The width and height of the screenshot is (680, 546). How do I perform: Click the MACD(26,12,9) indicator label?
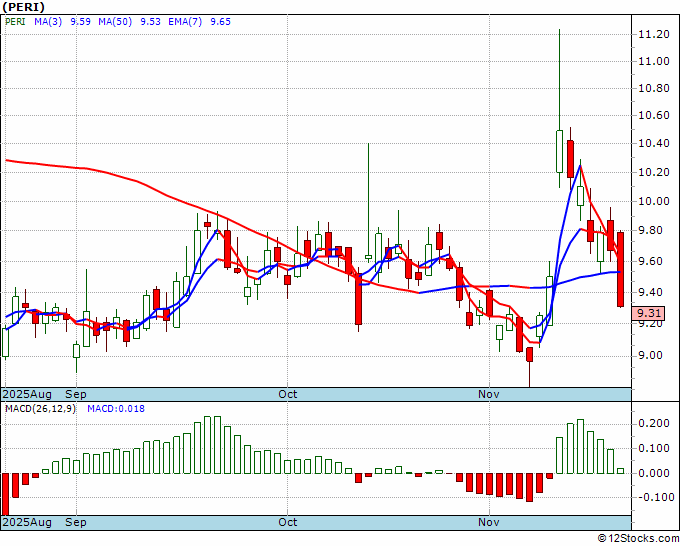40,409
